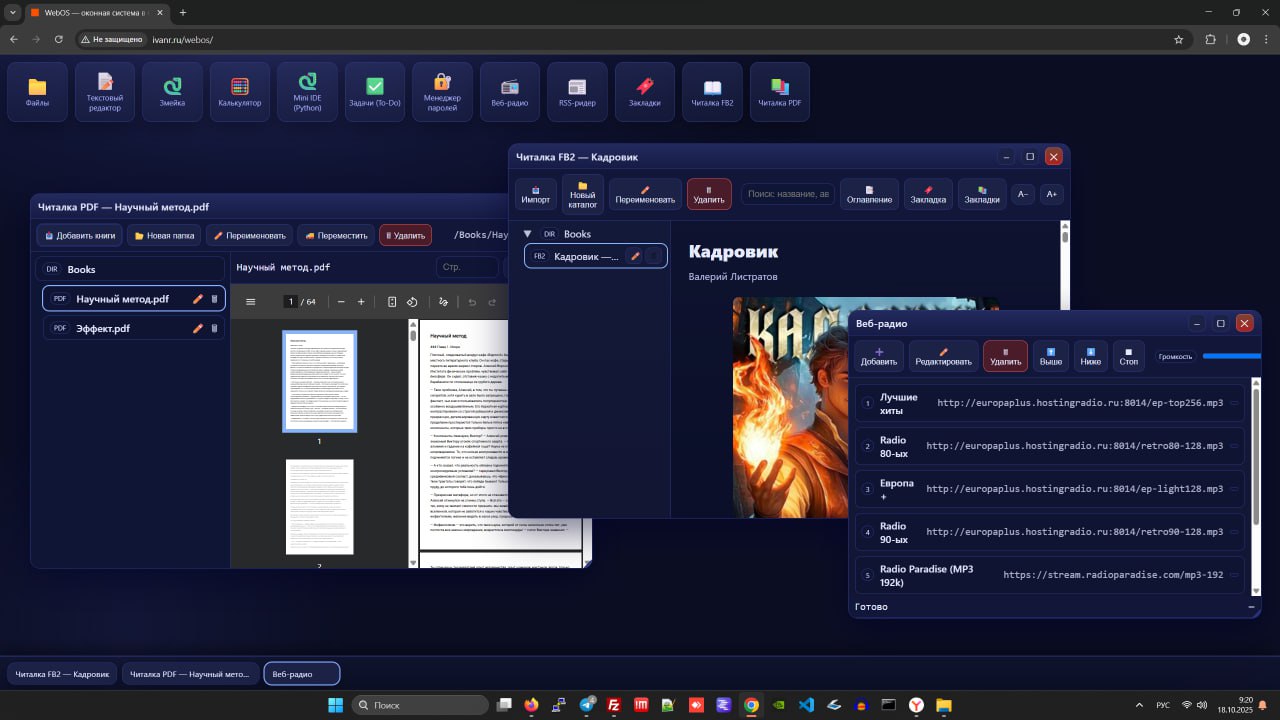Screen dimensions: 1280x720
Task: Open Менеджер паролей
Action: 442,92
